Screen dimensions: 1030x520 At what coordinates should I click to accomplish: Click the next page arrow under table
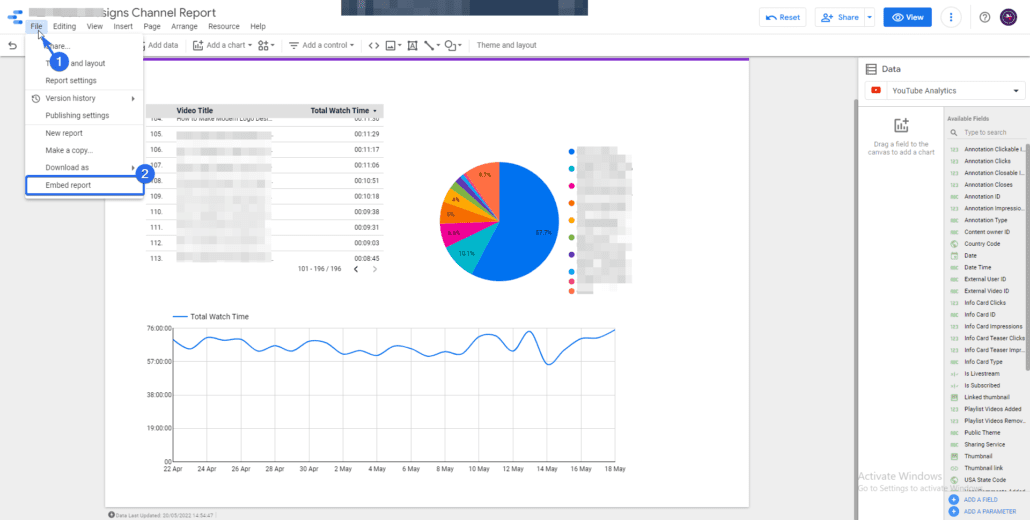tap(375, 269)
